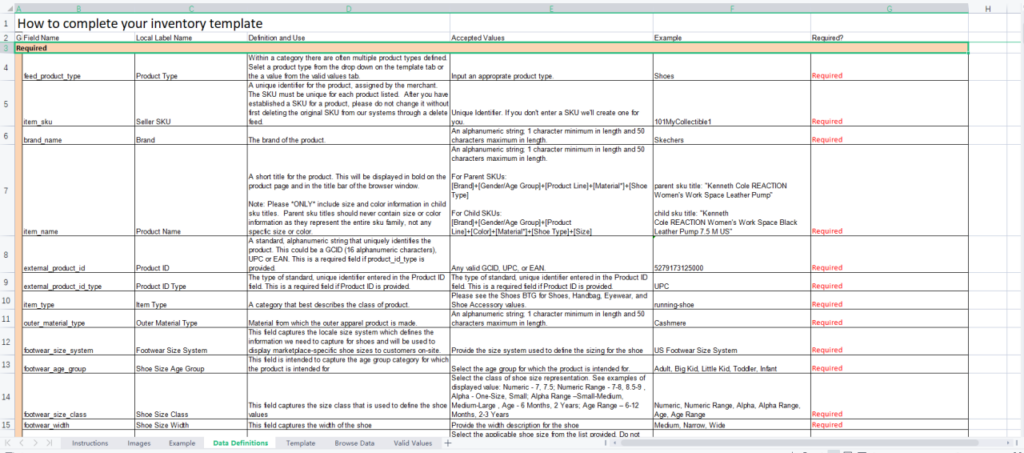Click horizontal scrollbar right arrow

[x=1010, y=443]
